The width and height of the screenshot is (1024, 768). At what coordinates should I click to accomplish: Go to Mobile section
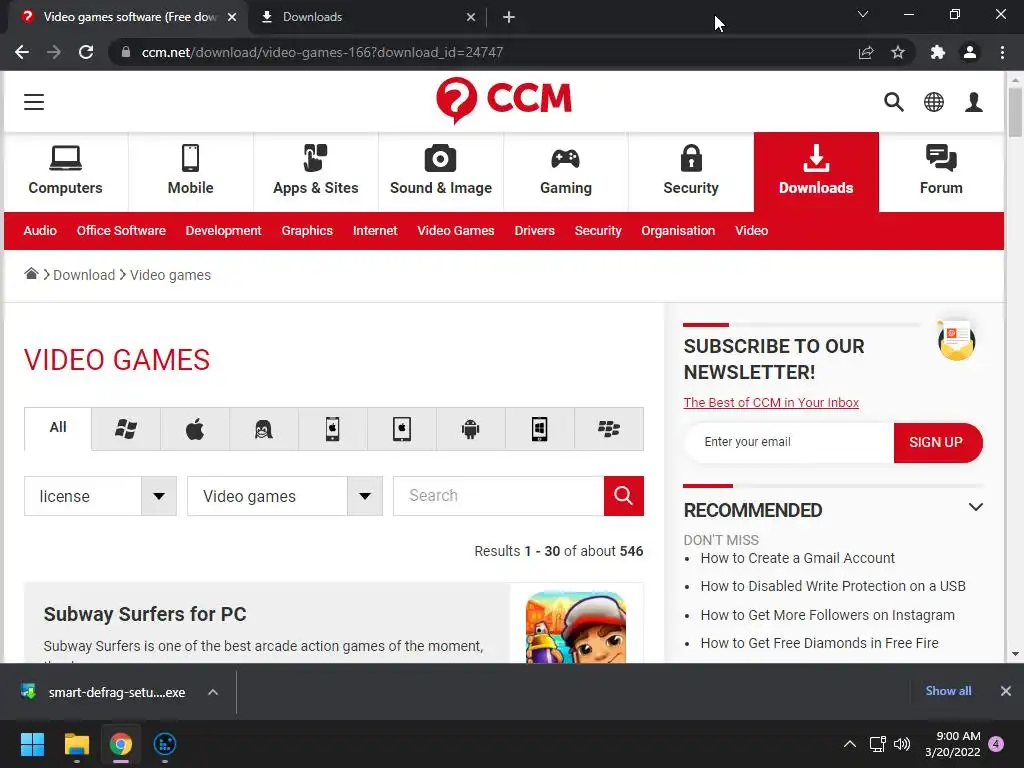coord(191,171)
